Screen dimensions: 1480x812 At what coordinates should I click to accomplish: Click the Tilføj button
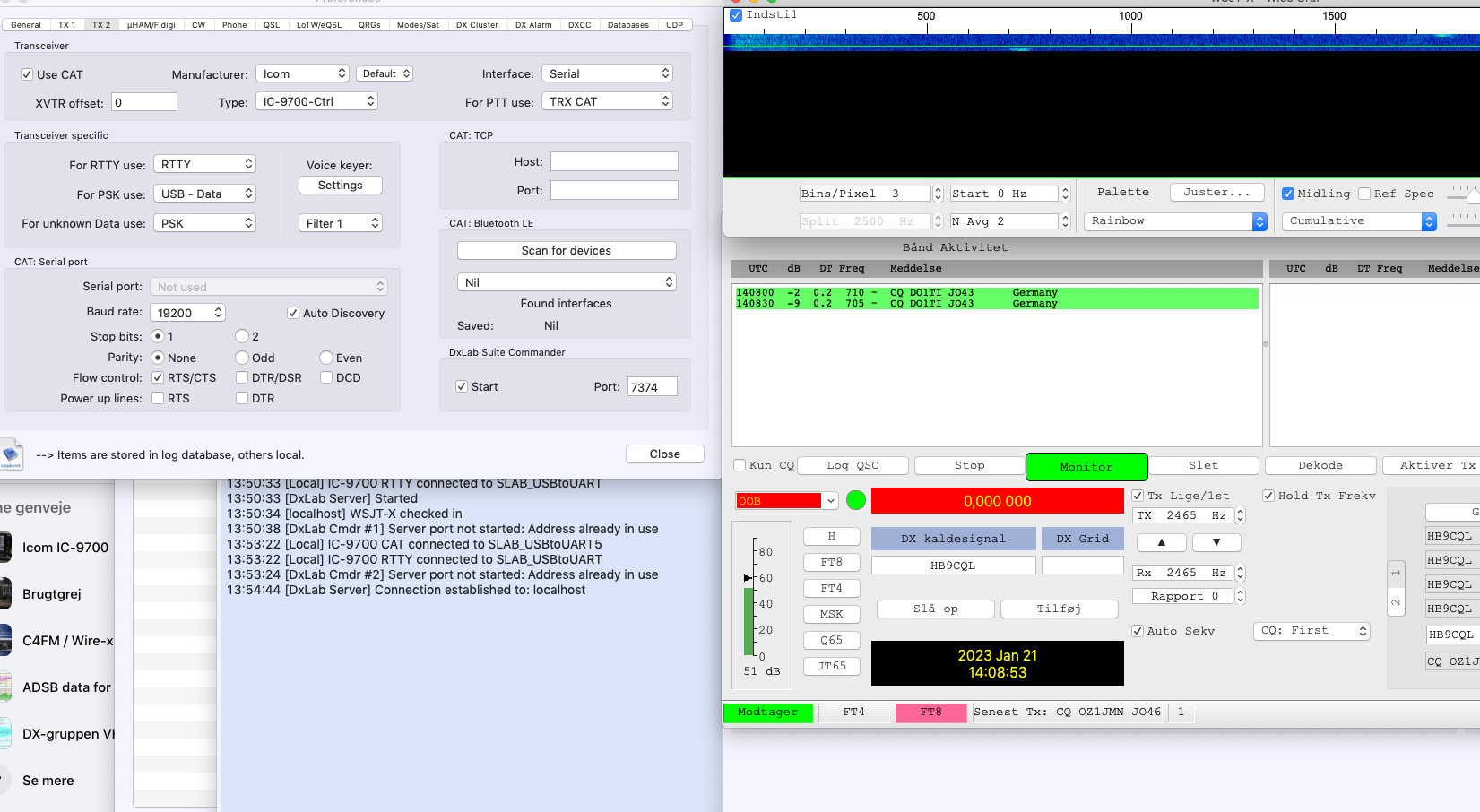click(1060, 609)
